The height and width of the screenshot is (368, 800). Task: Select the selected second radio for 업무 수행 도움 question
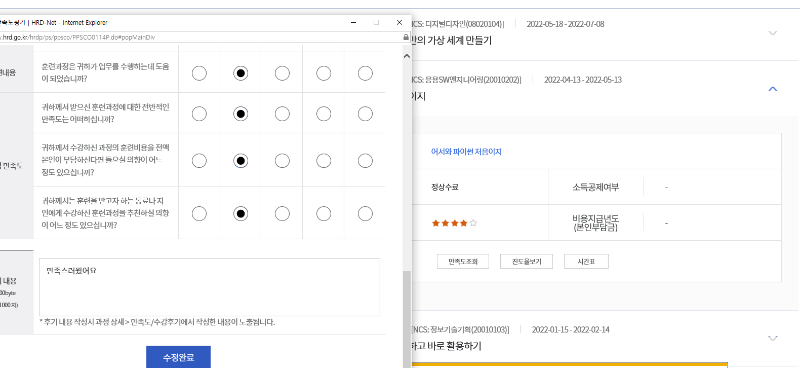coord(241,73)
